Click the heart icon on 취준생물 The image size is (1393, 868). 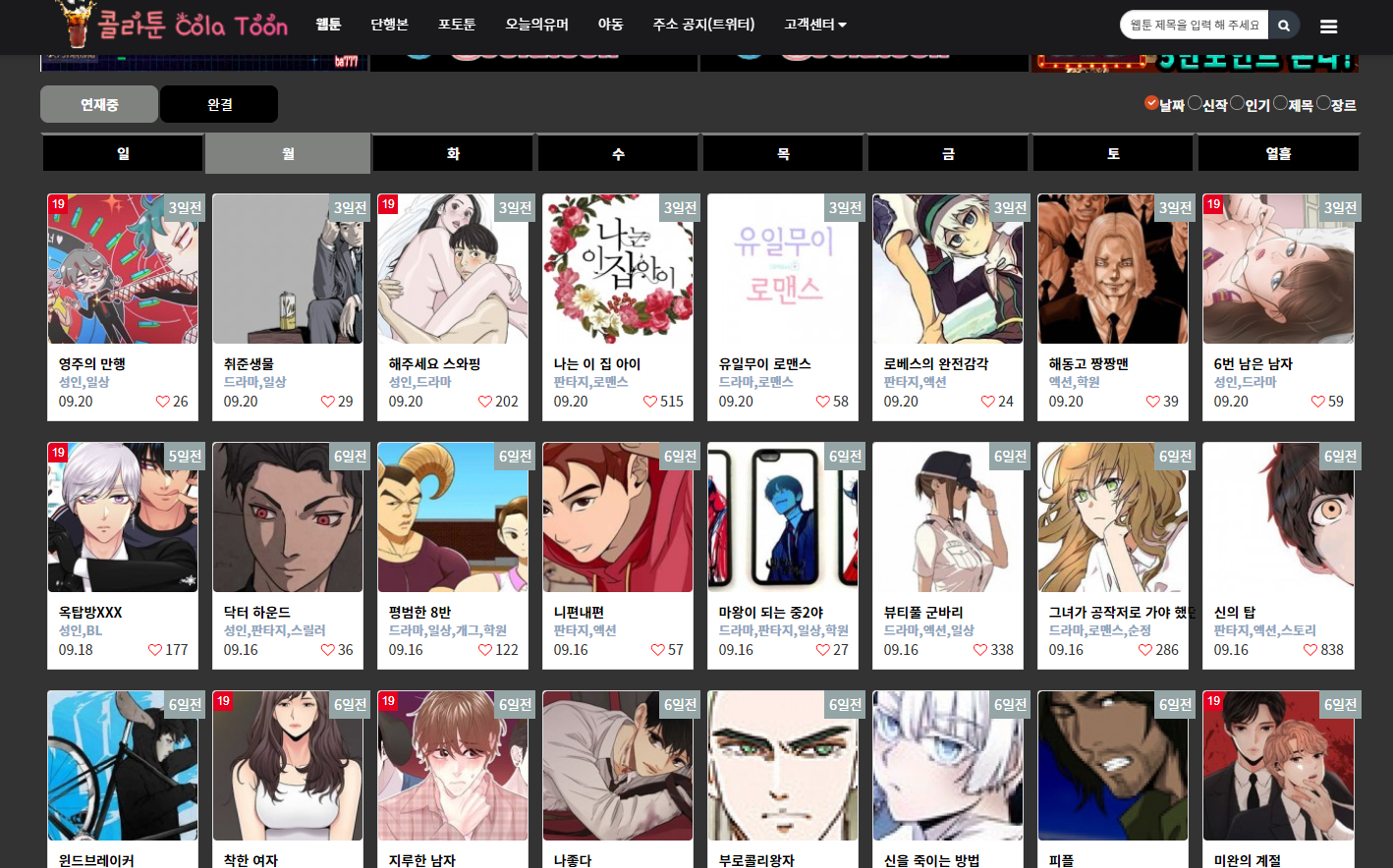click(328, 402)
